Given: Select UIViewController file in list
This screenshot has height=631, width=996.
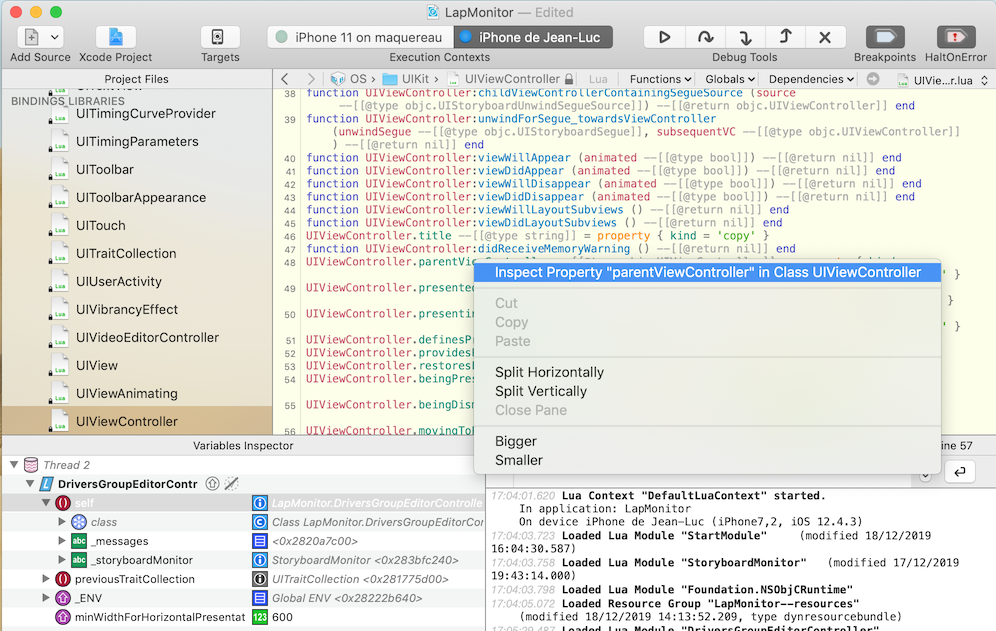Looking at the screenshot, I should pos(137,421).
